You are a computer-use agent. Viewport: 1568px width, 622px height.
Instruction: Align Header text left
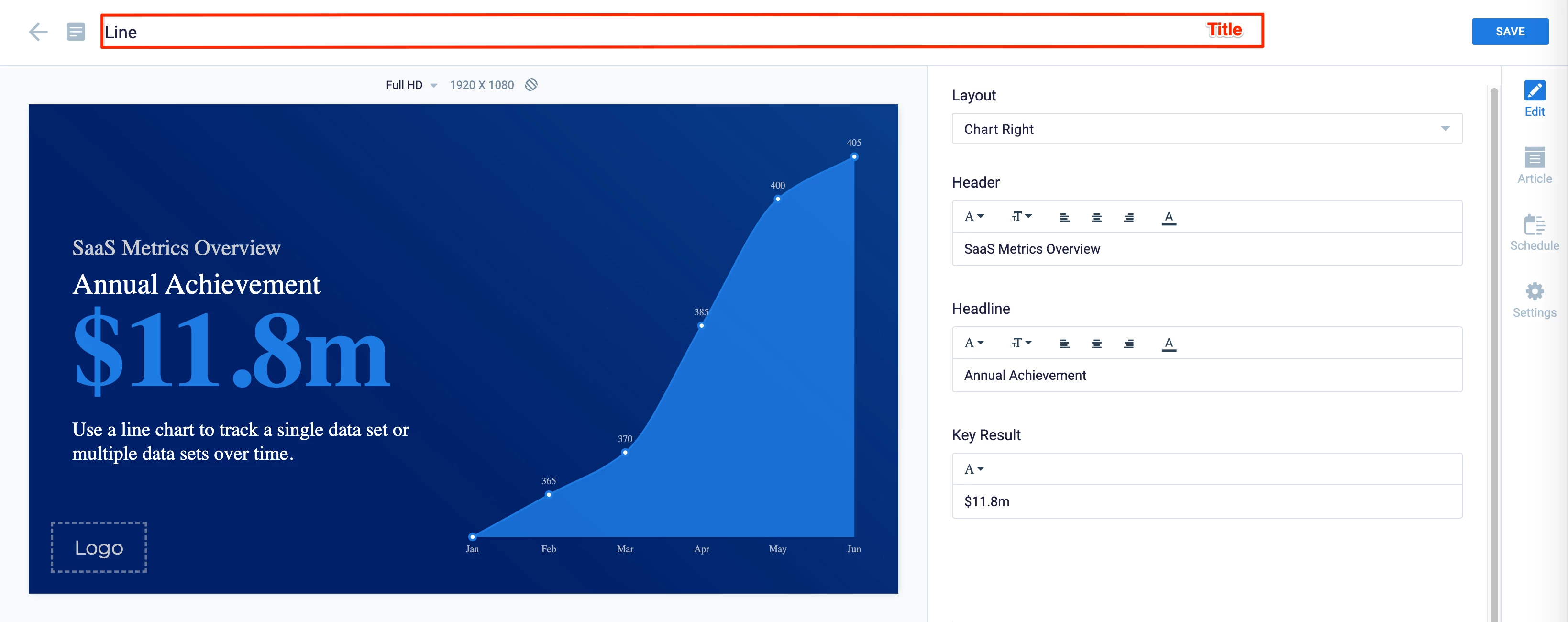pos(1064,217)
